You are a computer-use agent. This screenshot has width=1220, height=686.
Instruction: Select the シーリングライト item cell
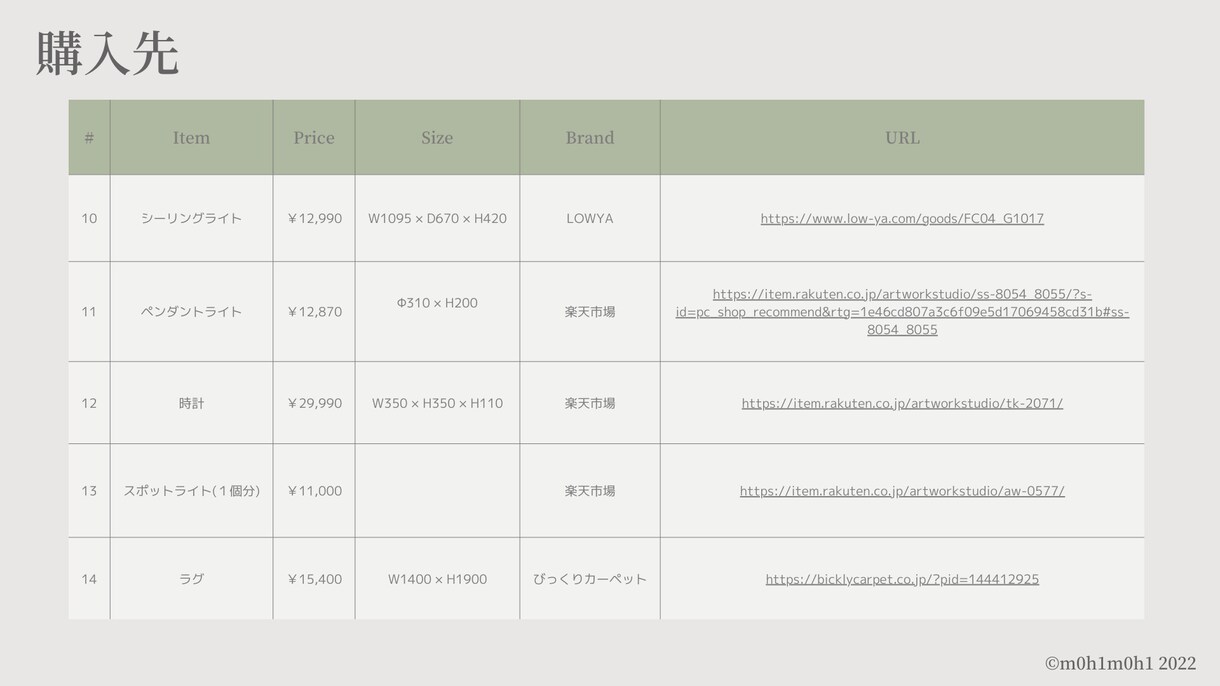pyautogui.click(x=191, y=218)
